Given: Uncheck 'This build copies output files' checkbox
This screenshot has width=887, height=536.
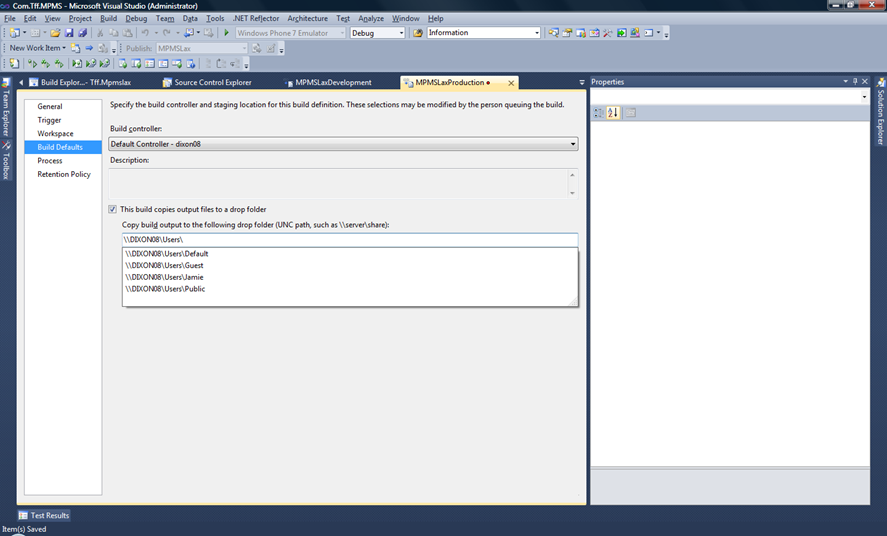Looking at the screenshot, I should point(112,209).
